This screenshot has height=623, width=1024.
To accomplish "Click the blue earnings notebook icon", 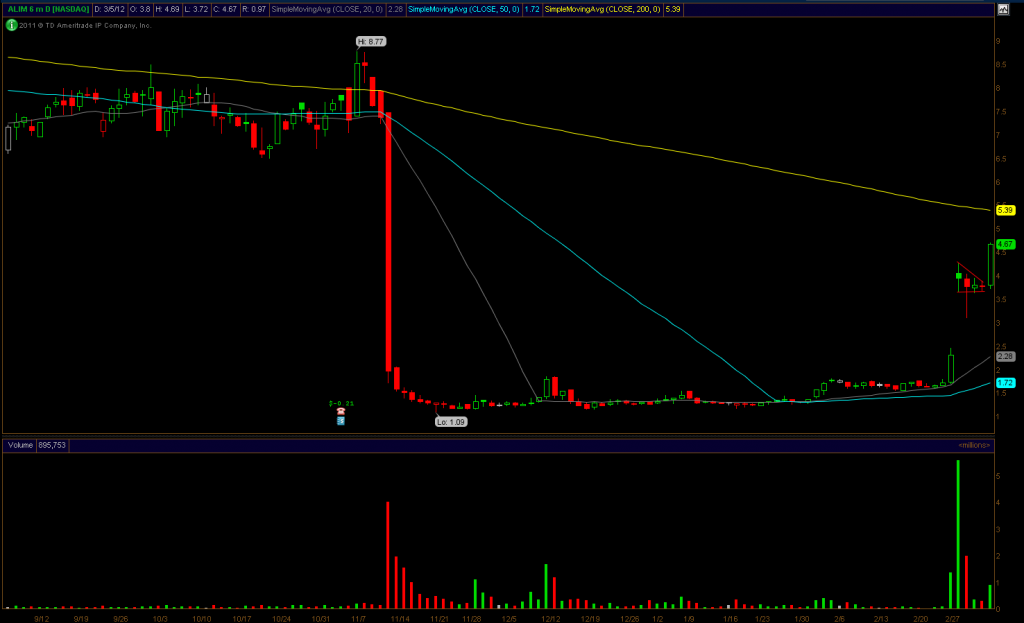I will (x=341, y=421).
